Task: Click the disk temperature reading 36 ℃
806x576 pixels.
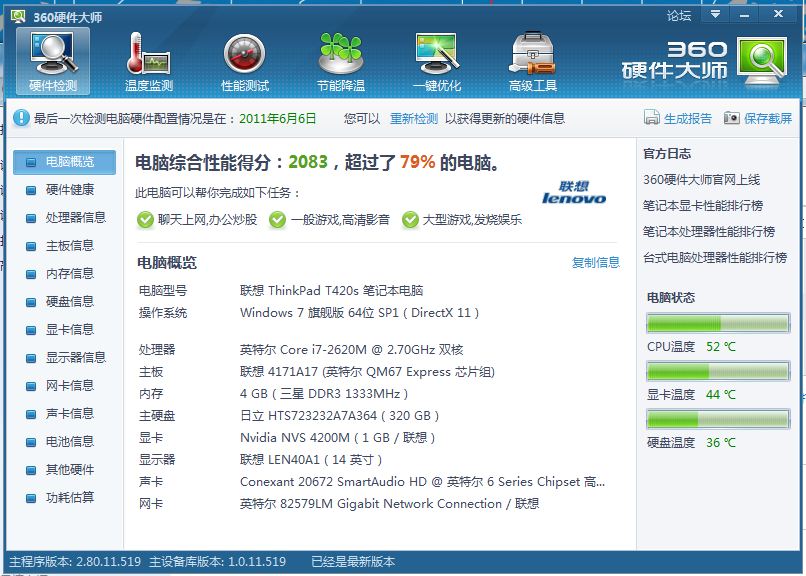Action: 721,443
